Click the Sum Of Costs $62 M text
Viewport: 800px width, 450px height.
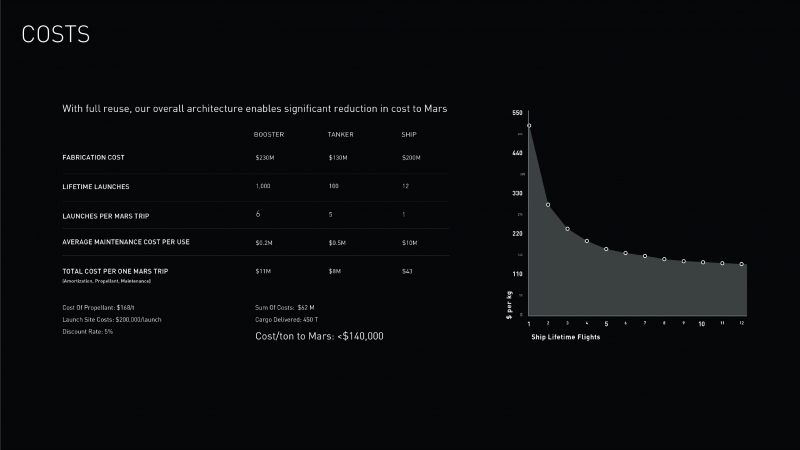(285, 308)
